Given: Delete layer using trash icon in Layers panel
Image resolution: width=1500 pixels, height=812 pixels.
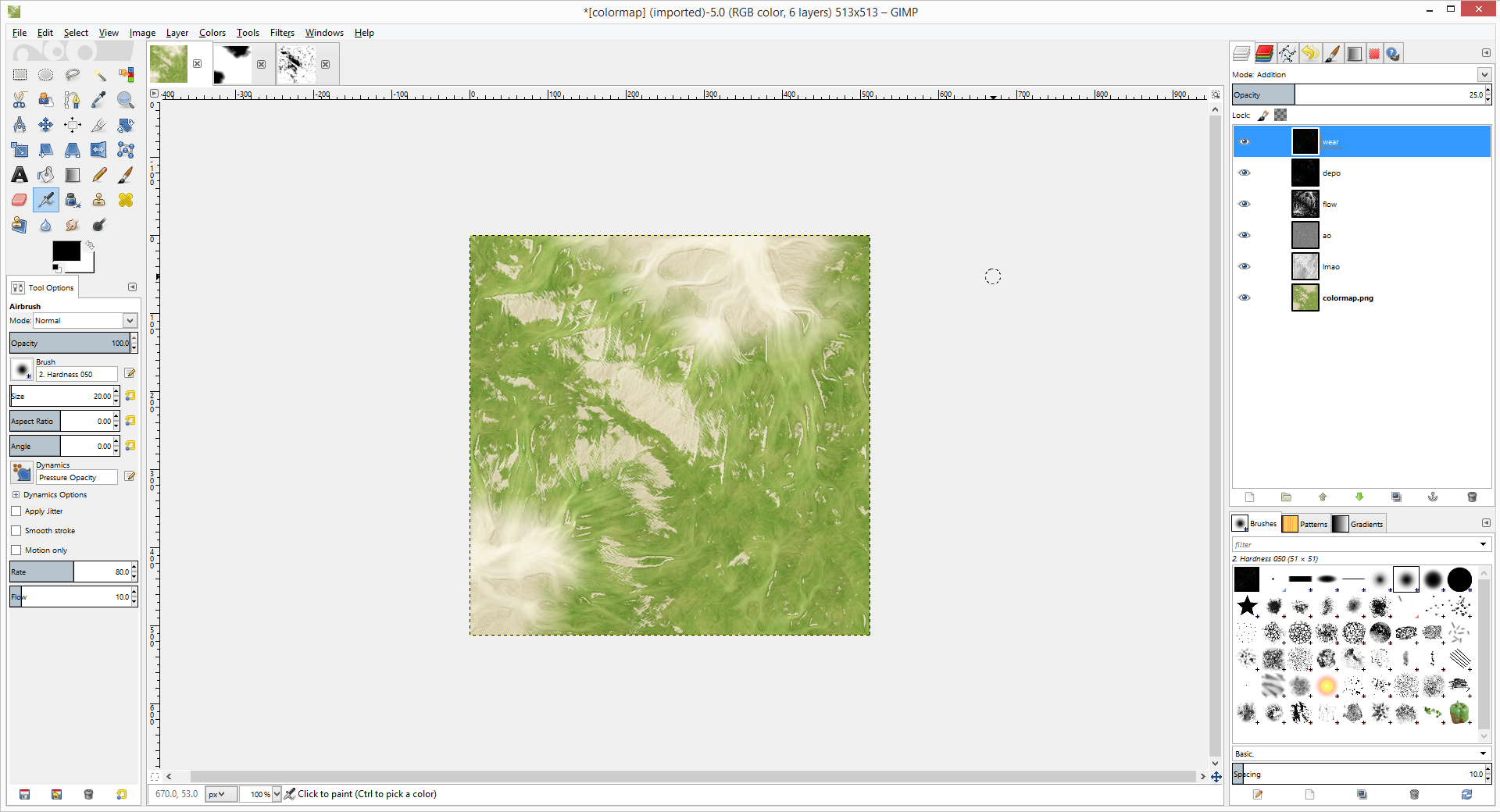Looking at the screenshot, I should coord(1472,497).
